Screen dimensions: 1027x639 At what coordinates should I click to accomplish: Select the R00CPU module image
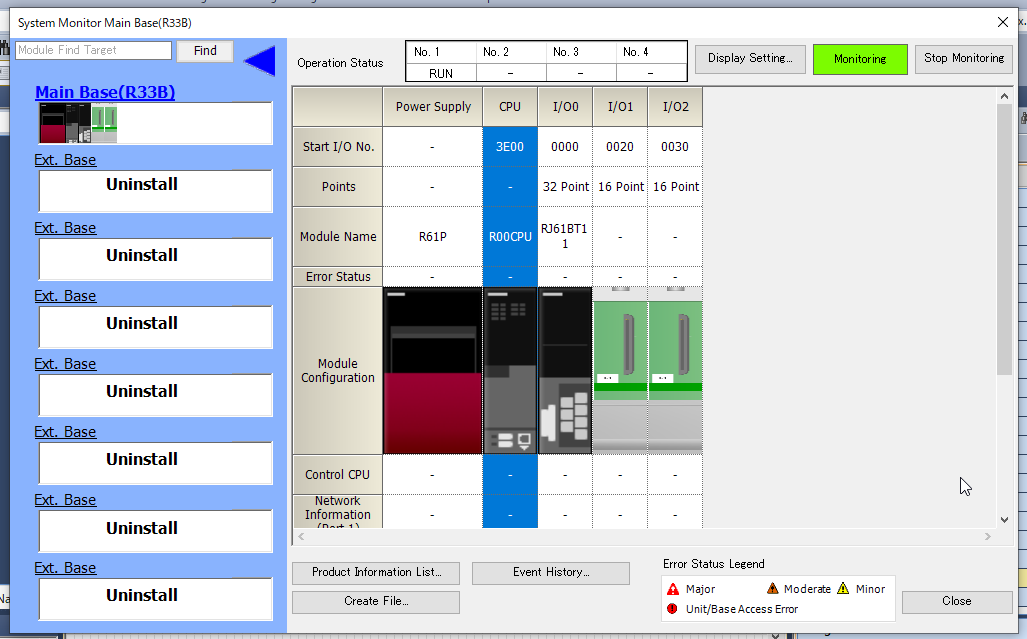pos(510,370)
